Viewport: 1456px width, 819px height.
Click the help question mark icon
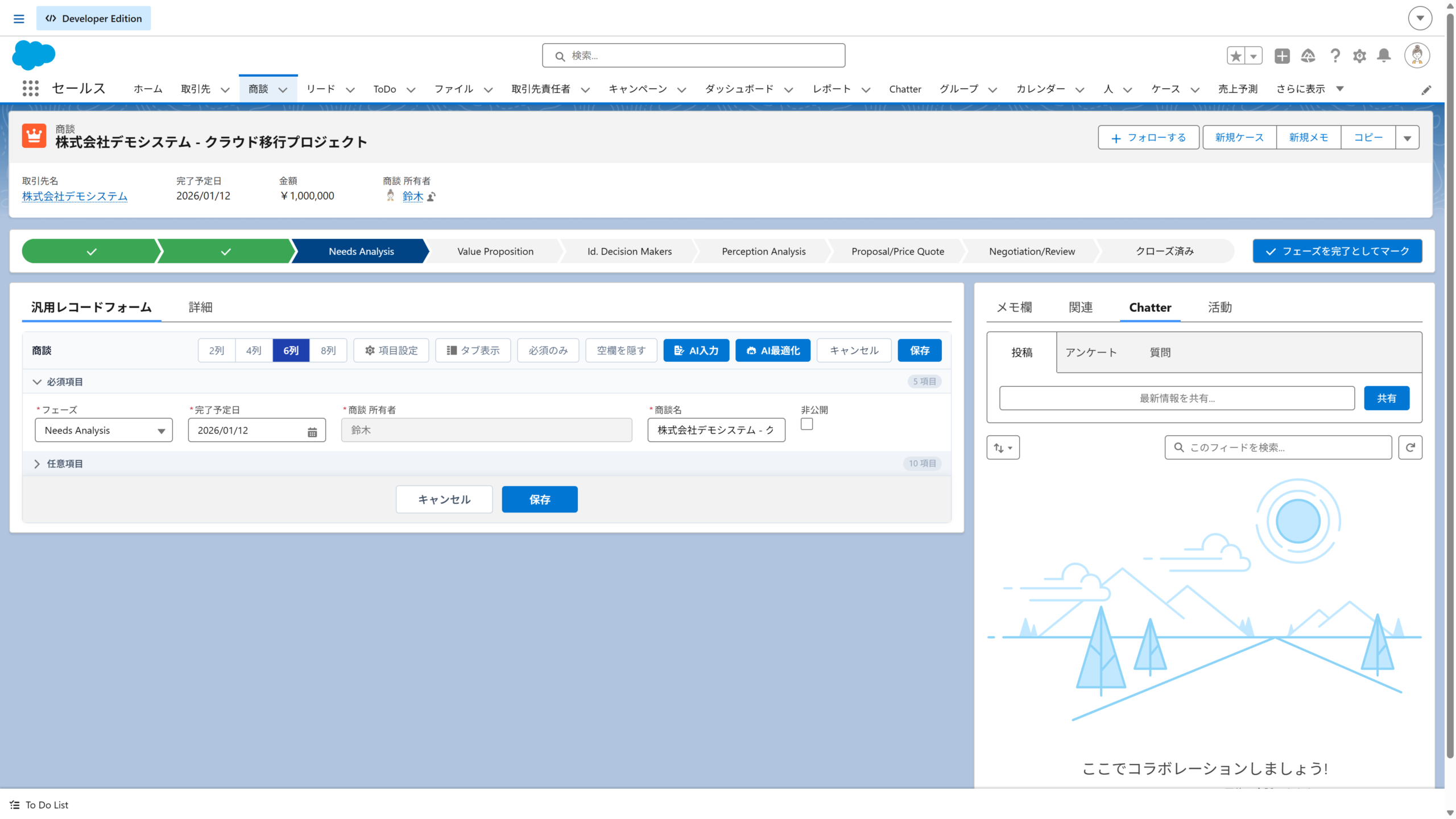[1335, 56]
